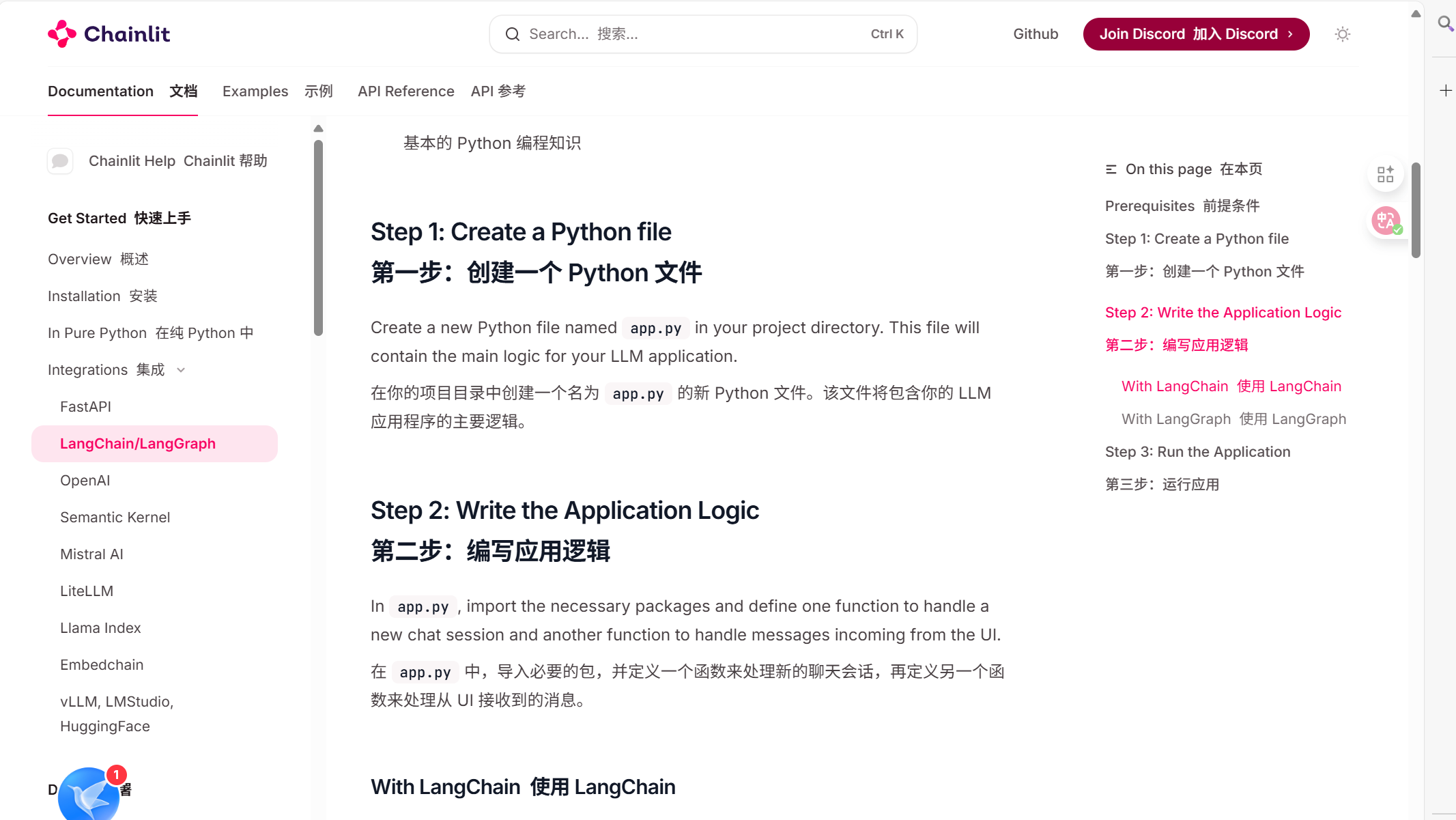
Task: Click browser sidebar search magnifier icon
Action: point(1445,24)
